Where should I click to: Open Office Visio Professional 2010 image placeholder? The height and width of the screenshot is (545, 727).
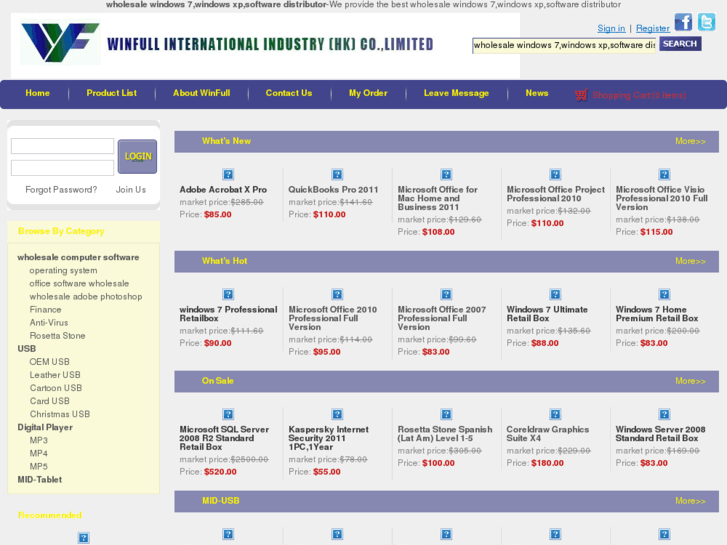pyautogui.click(x=664, y=174)
